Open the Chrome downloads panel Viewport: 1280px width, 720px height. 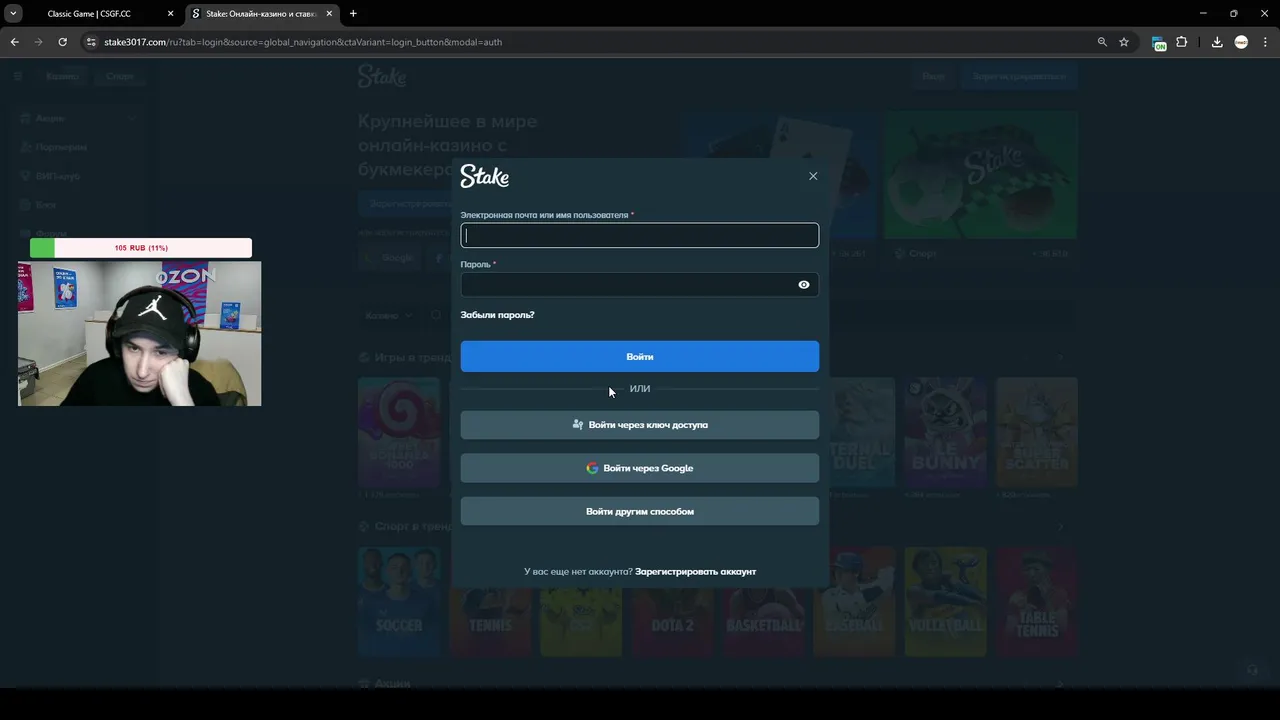point(1217,42)
